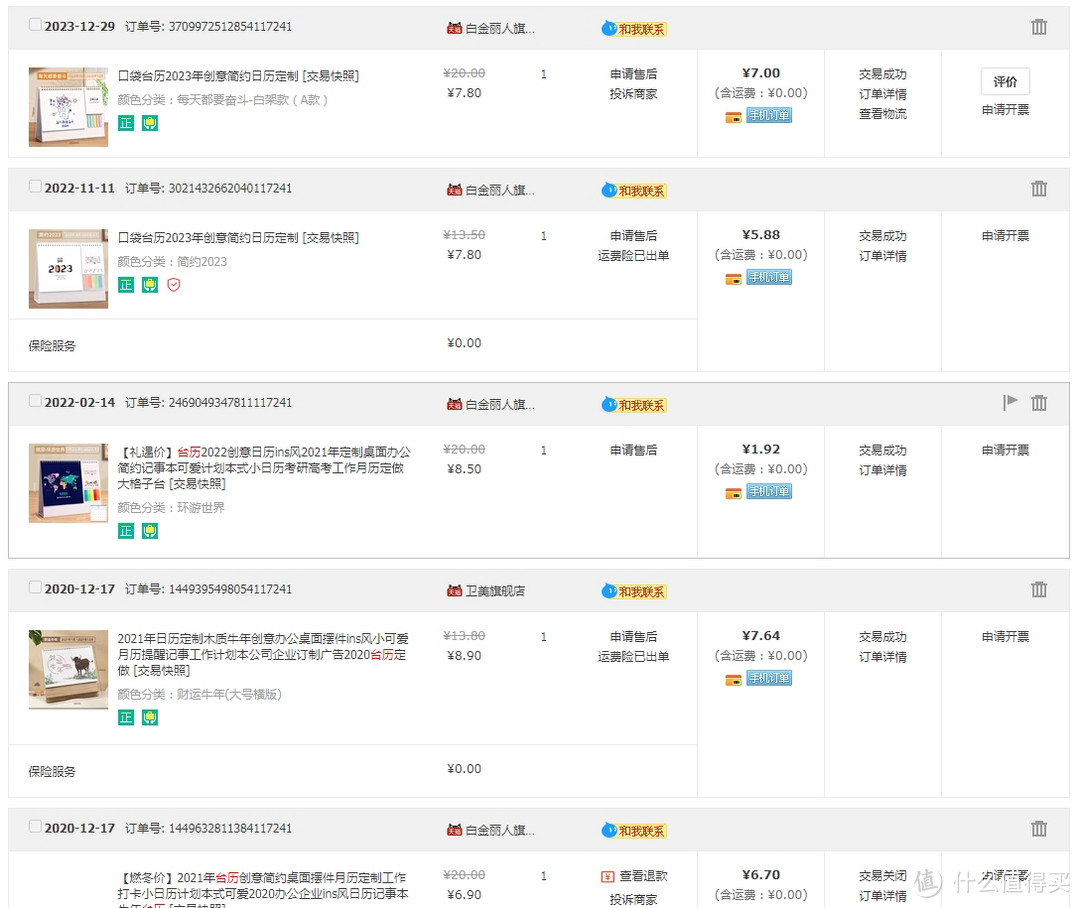
Task: Click 和我联系 chat icon for 卫美旗舰店 order
Action: [x=634, y=591]
